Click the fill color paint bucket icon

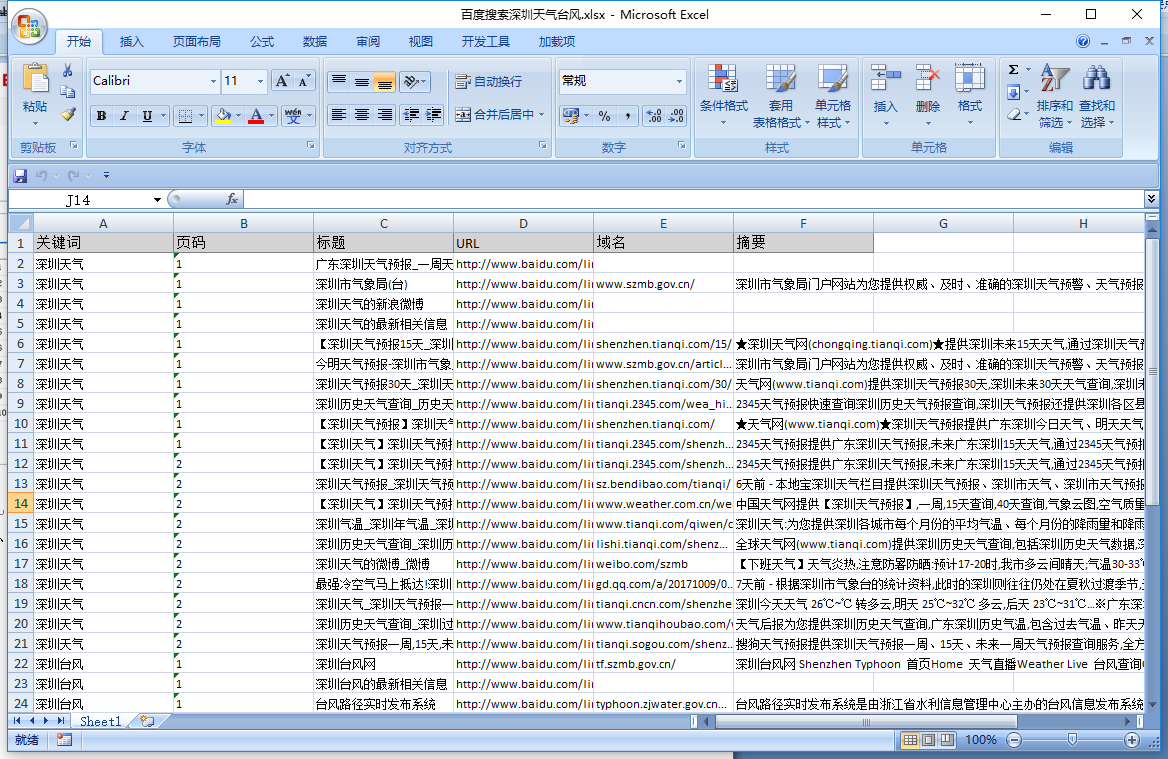(x=223, y=115)
